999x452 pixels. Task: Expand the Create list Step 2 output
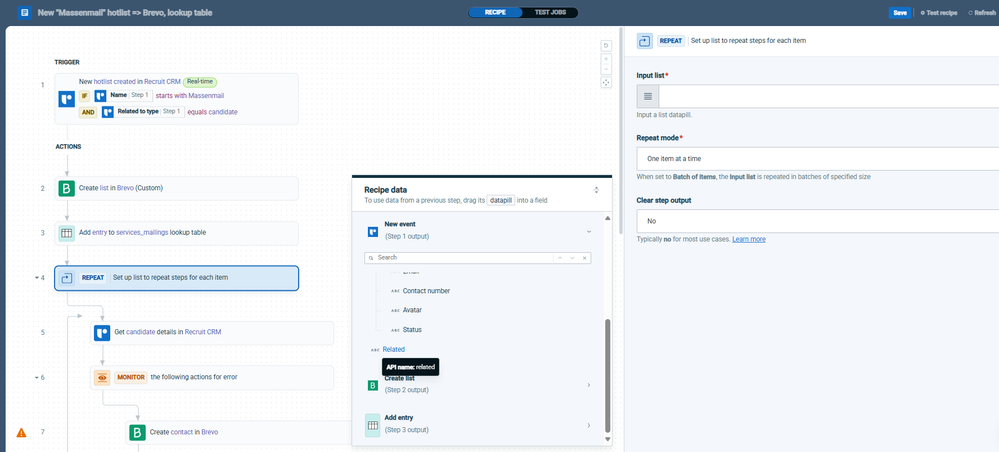[588, 384]
